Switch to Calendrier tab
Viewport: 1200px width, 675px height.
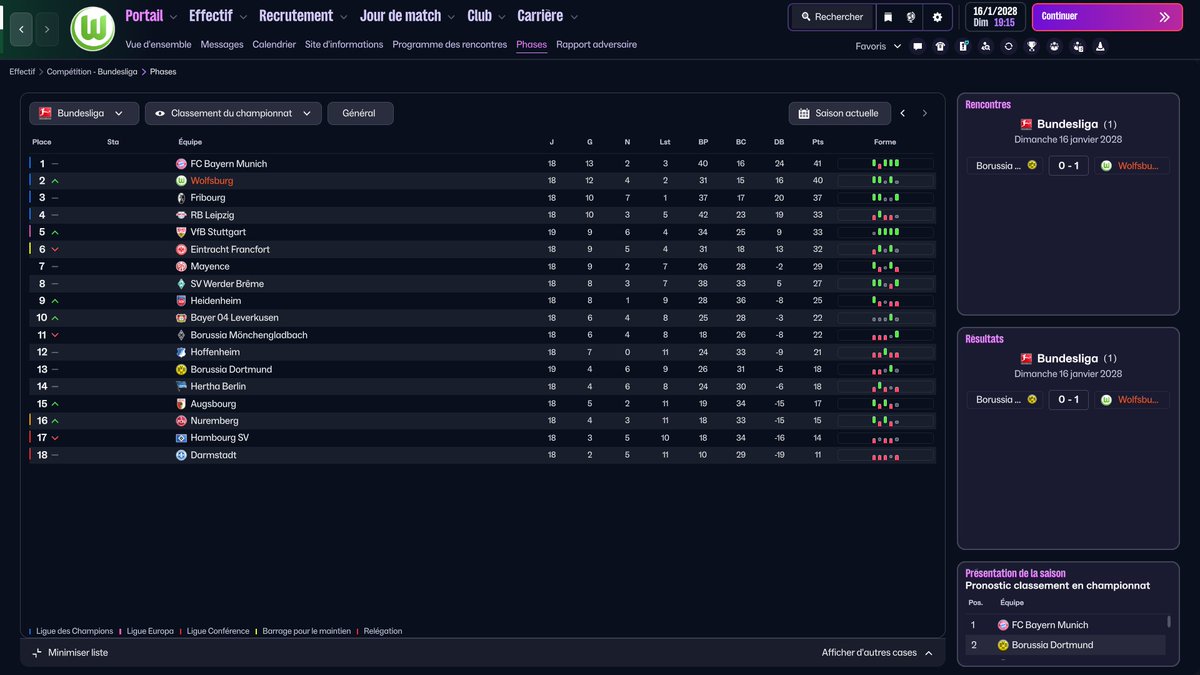click(x=274, y=45)
